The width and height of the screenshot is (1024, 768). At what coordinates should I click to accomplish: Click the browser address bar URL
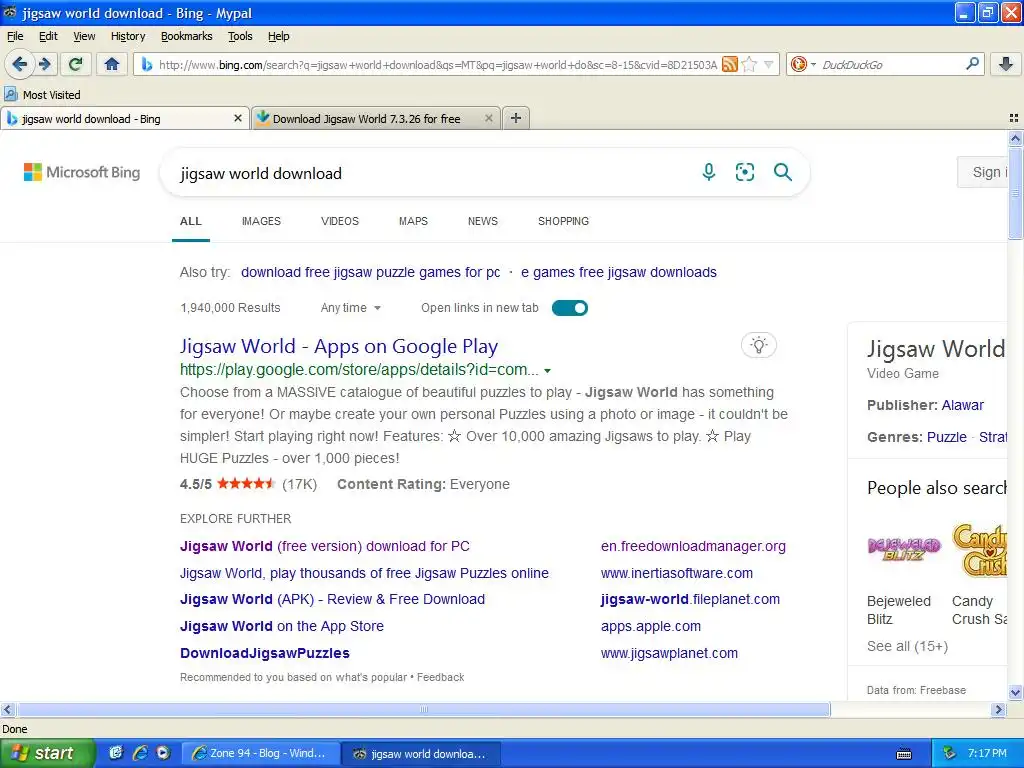tap(438, 65)
